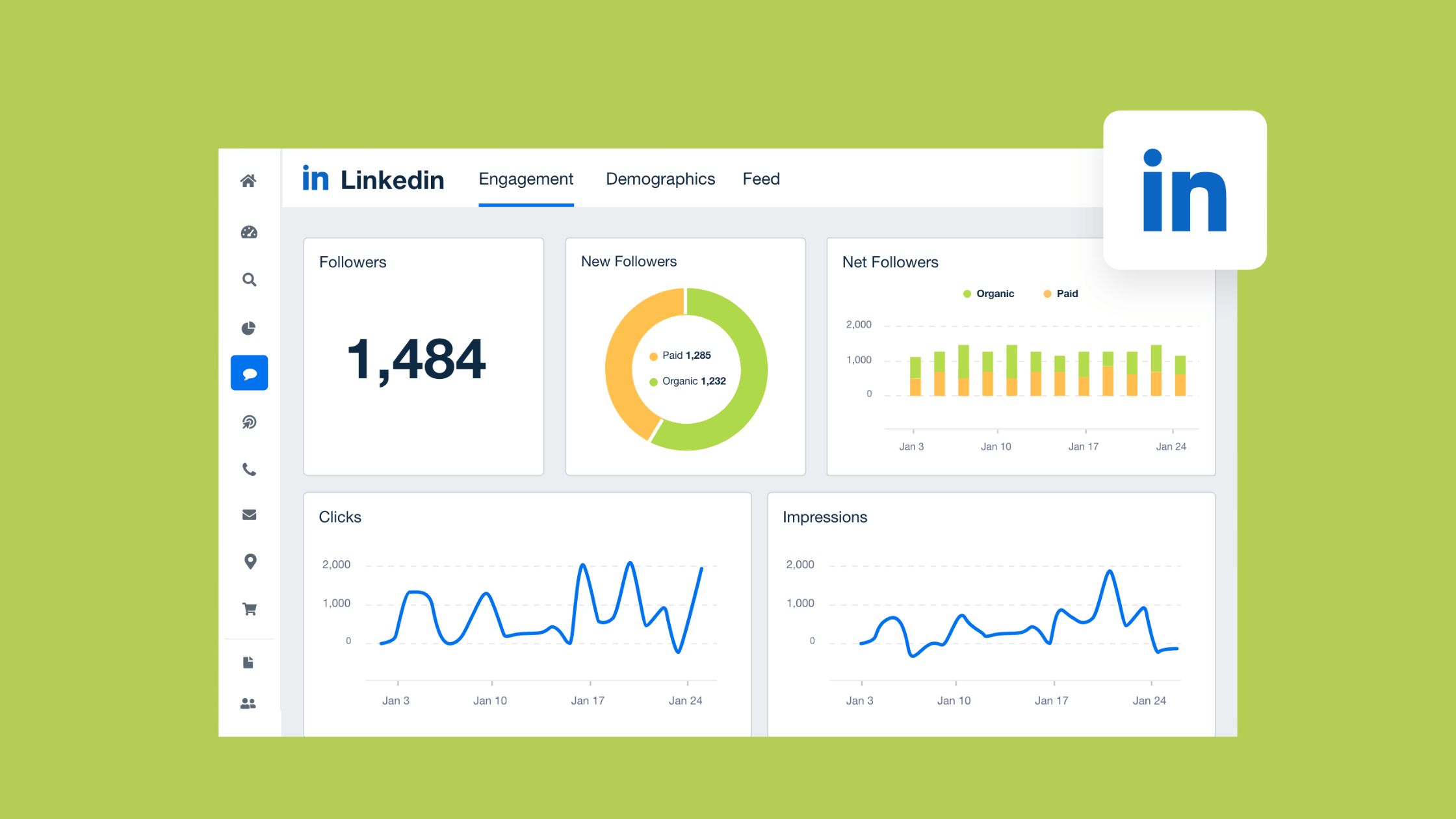Screen dimensions: 1456x819
Task: Toggle Organic series in Net Followers legend
Action: (989, 294)
